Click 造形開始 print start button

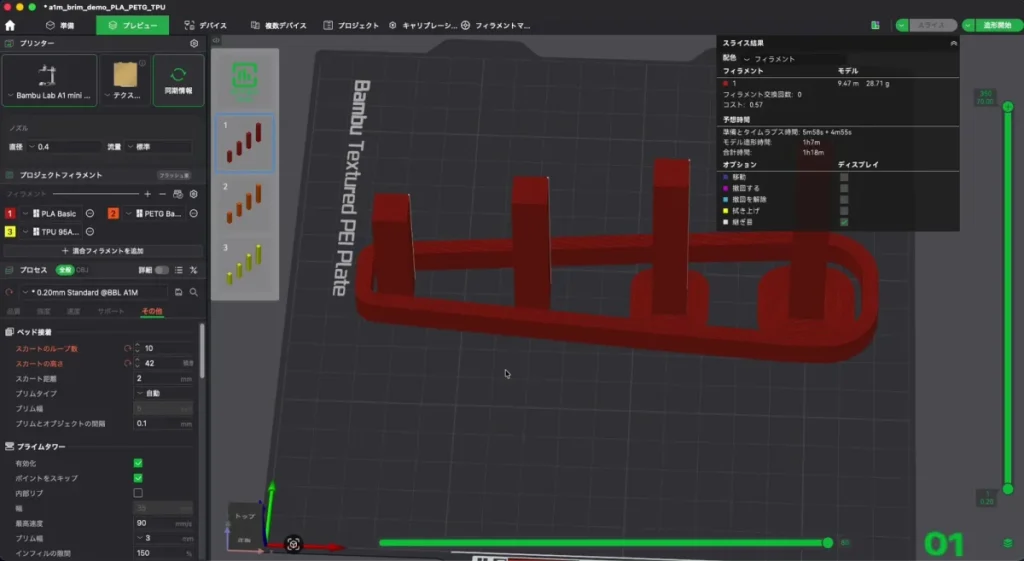click(996, 25)
